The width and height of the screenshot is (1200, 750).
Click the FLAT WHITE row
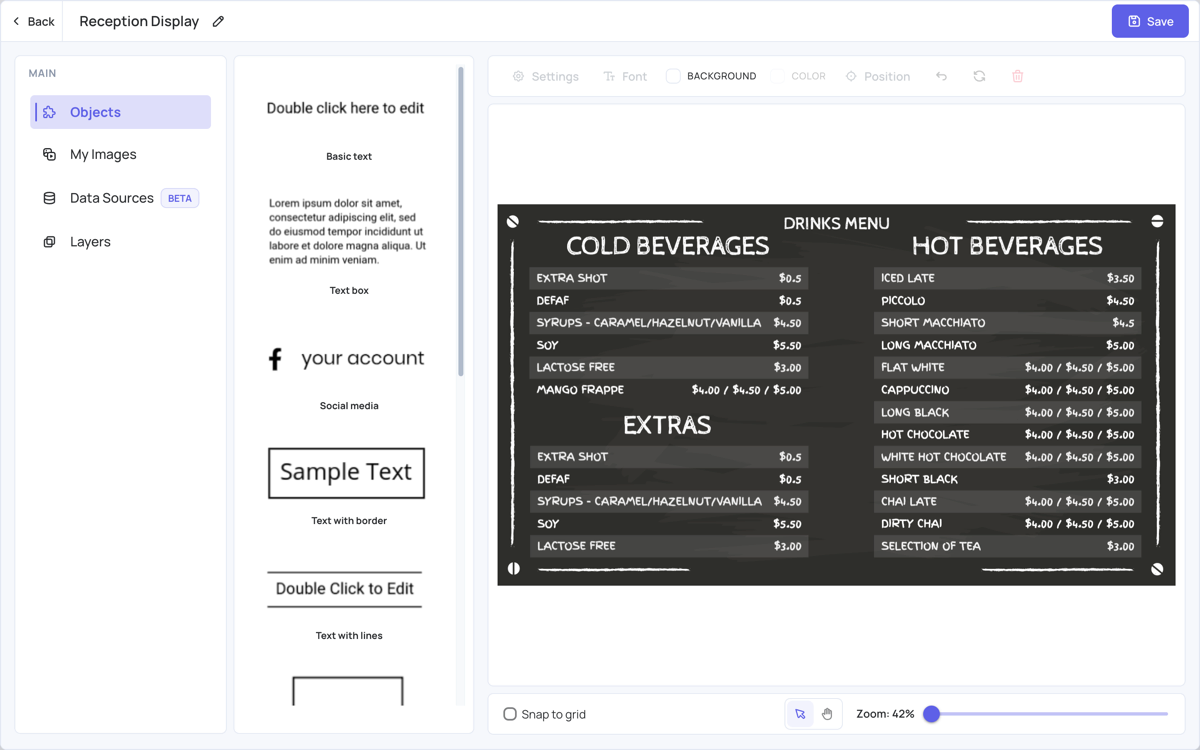1007,367
